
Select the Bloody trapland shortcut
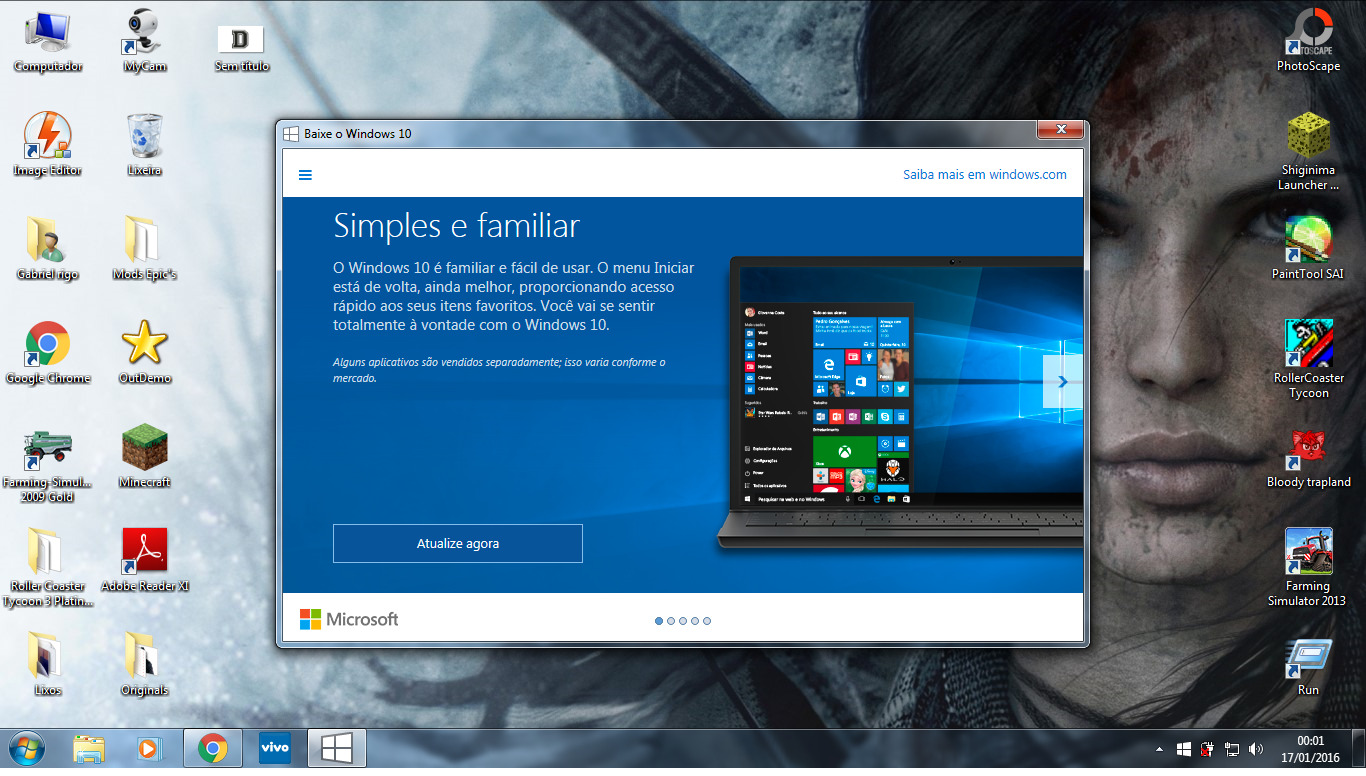[1308, 457]
